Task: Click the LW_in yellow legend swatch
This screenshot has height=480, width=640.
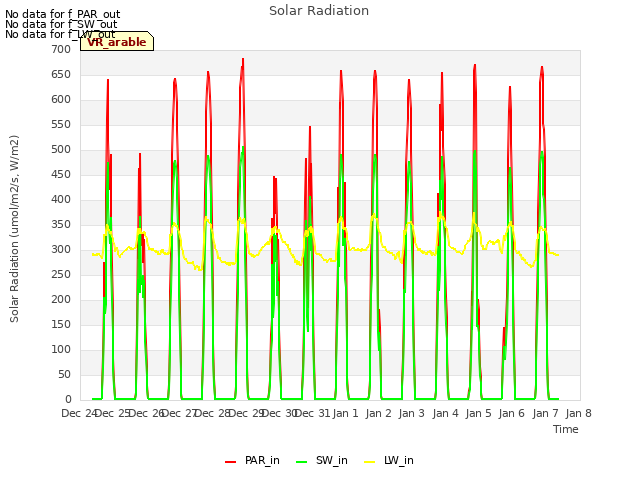Action: tap(369, 462)
